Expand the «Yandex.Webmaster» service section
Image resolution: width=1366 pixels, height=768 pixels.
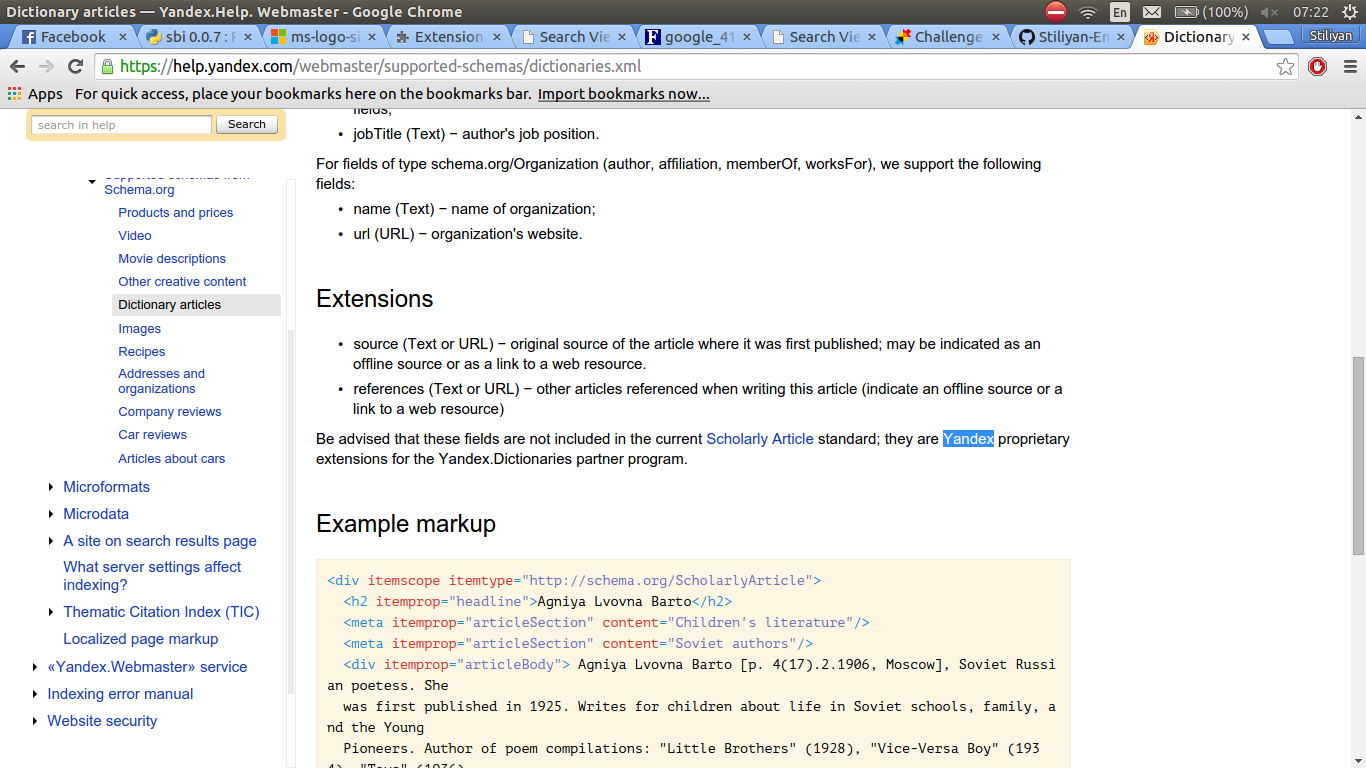[x=36, y=667]
